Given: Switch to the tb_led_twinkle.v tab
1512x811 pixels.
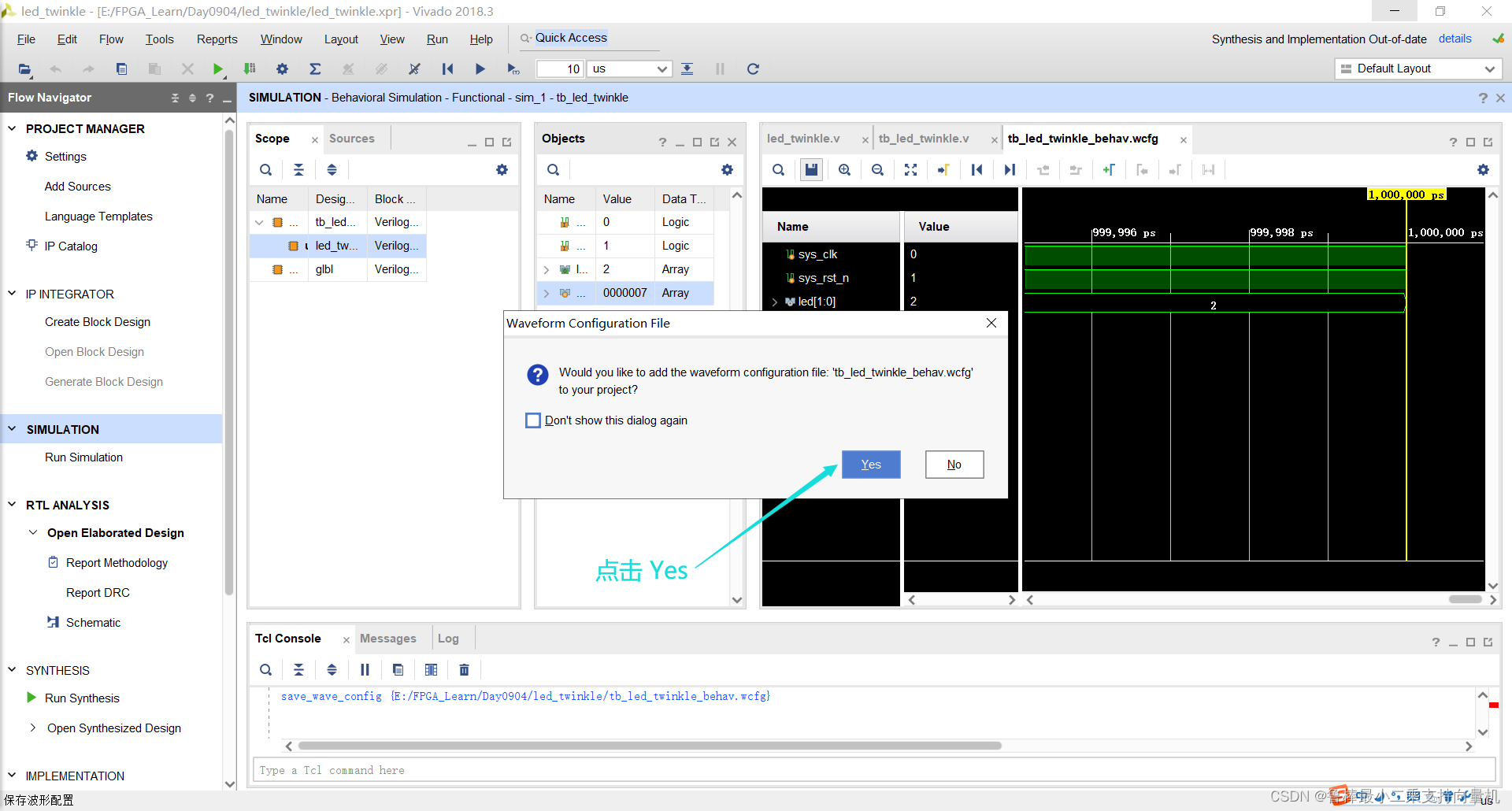Looking at the screenshot, I should point(924,139).
